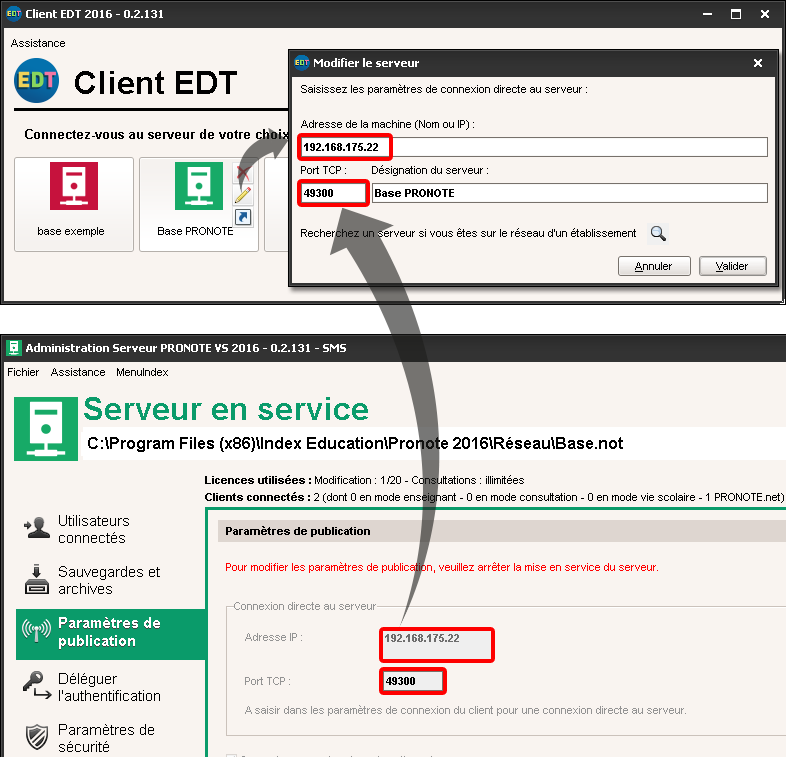
Task: Click the machine address field showing 192.168.175.22
Action: 533,147
